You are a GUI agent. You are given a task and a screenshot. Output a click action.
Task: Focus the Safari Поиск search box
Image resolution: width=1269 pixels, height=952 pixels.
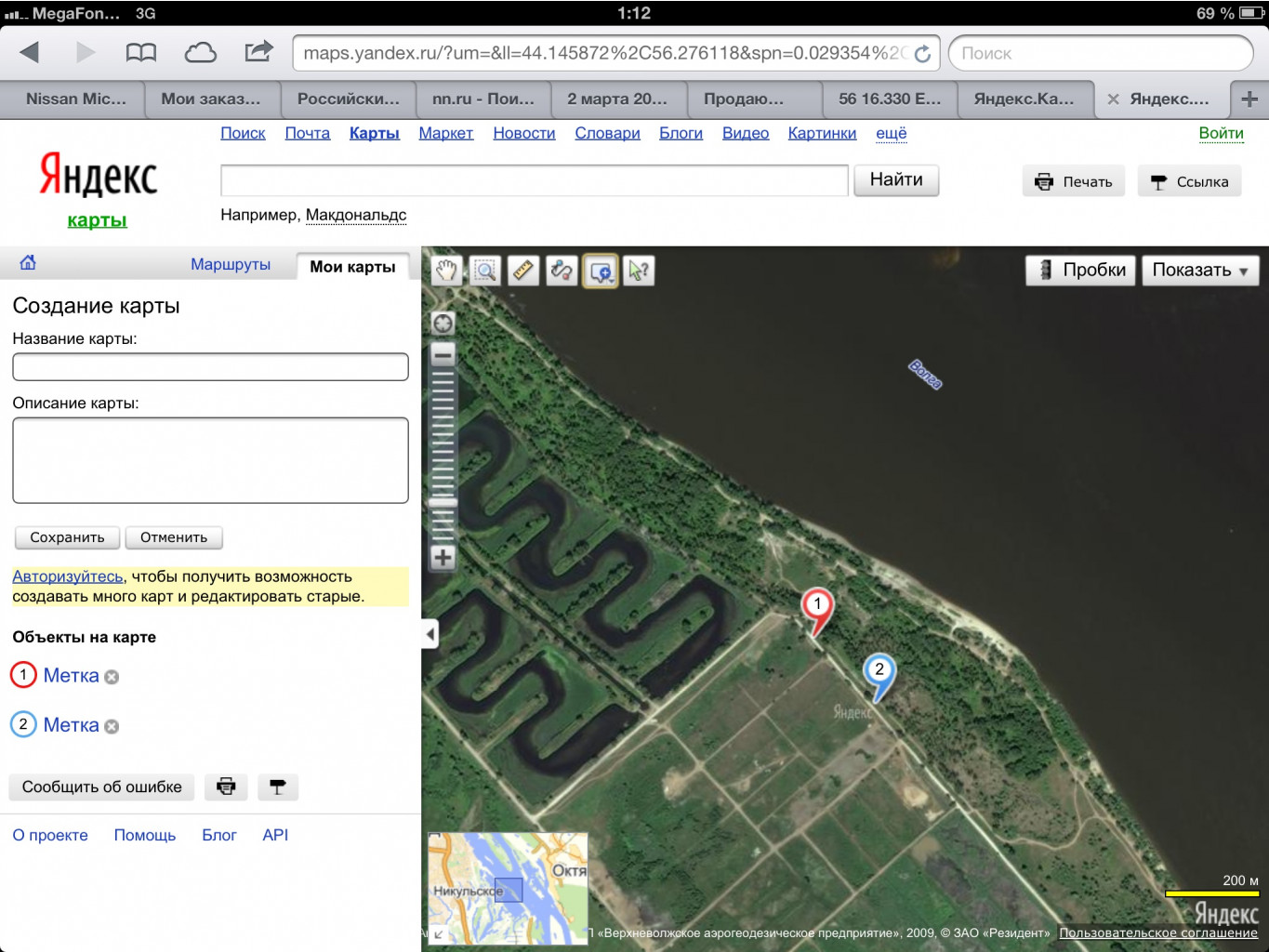tap(1101, 53)
